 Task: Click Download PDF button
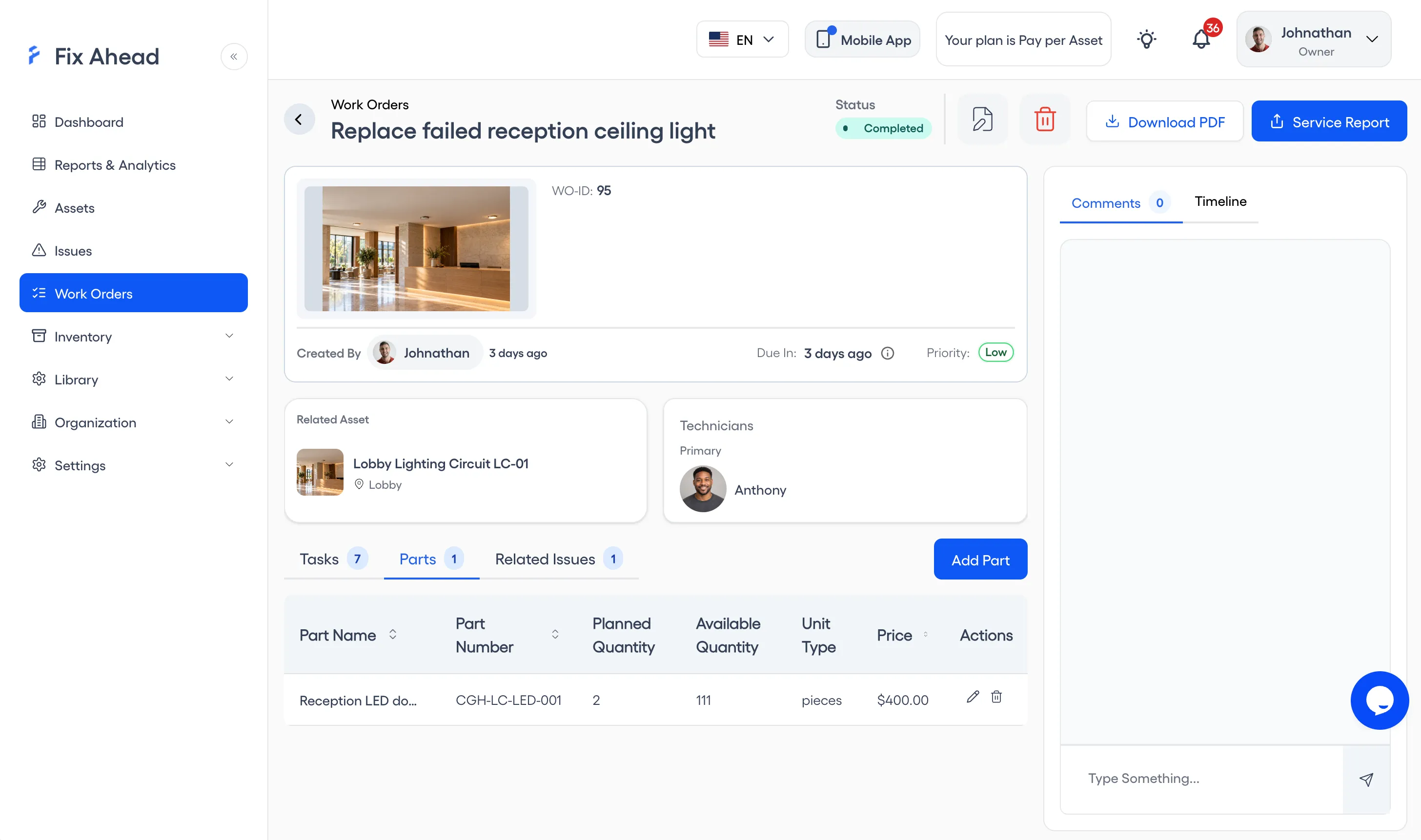1164,121
